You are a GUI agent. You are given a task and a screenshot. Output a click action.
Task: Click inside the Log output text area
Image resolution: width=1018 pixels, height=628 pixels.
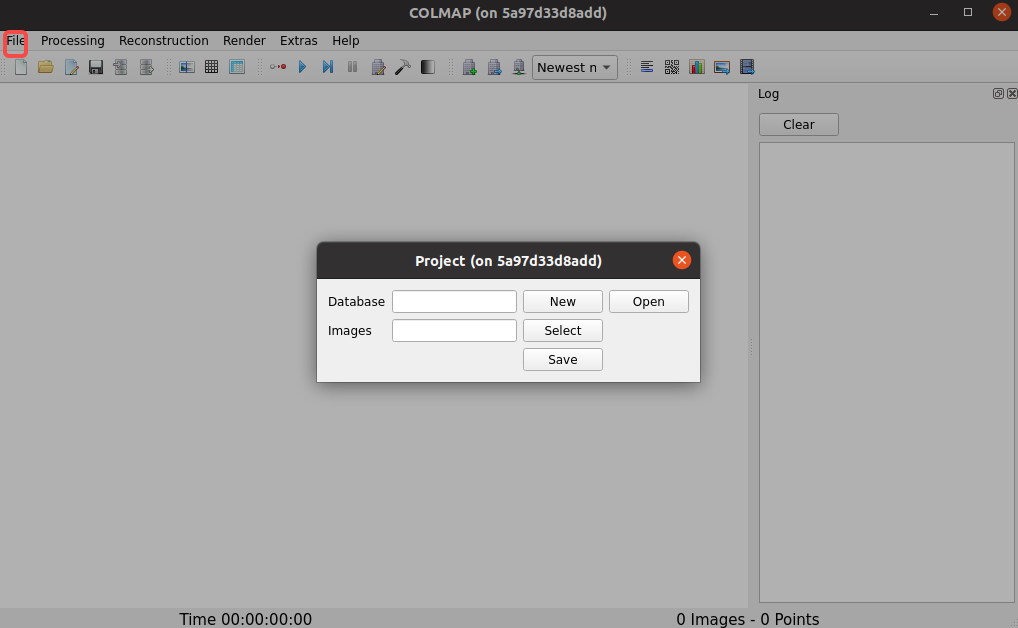[x=886, y=372]
